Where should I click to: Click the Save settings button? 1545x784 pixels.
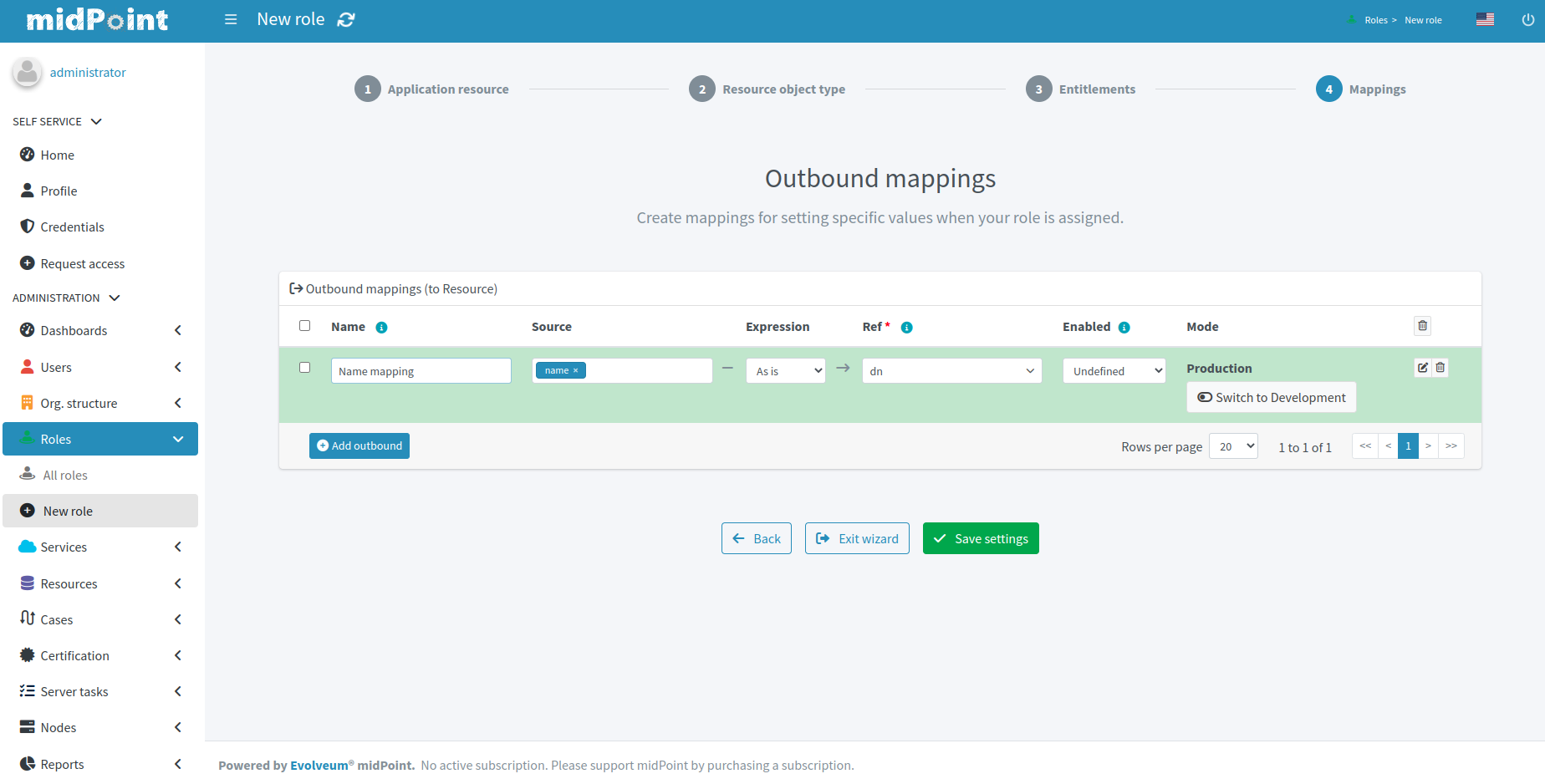pyautogui.click(x=981, y=539)
